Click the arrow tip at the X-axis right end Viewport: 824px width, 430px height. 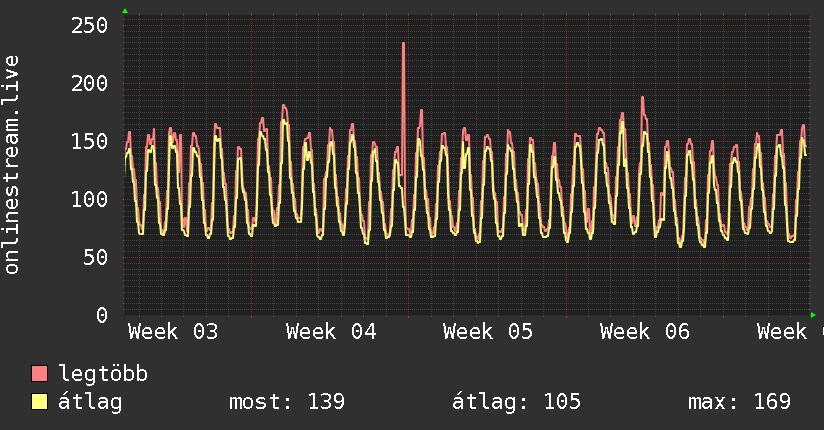[813, 315]
